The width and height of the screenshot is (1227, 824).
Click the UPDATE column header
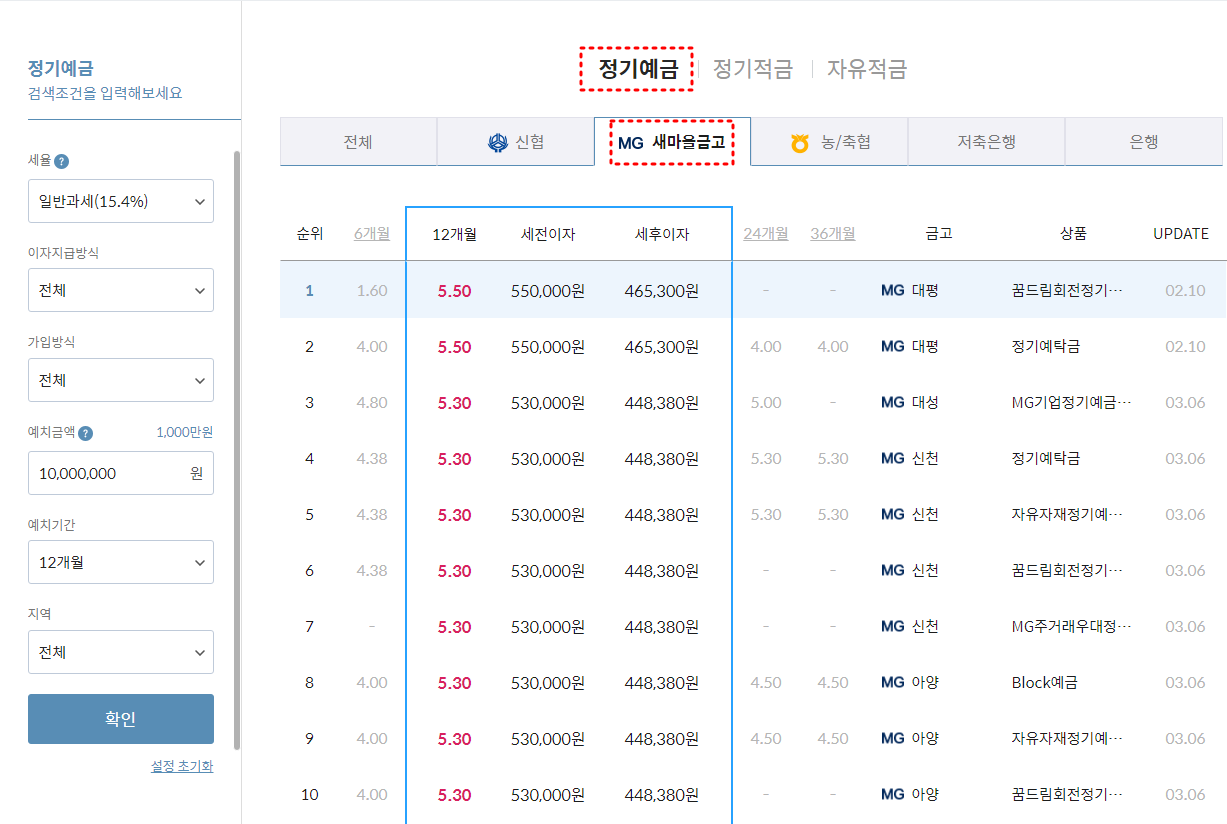[1181, 234]
